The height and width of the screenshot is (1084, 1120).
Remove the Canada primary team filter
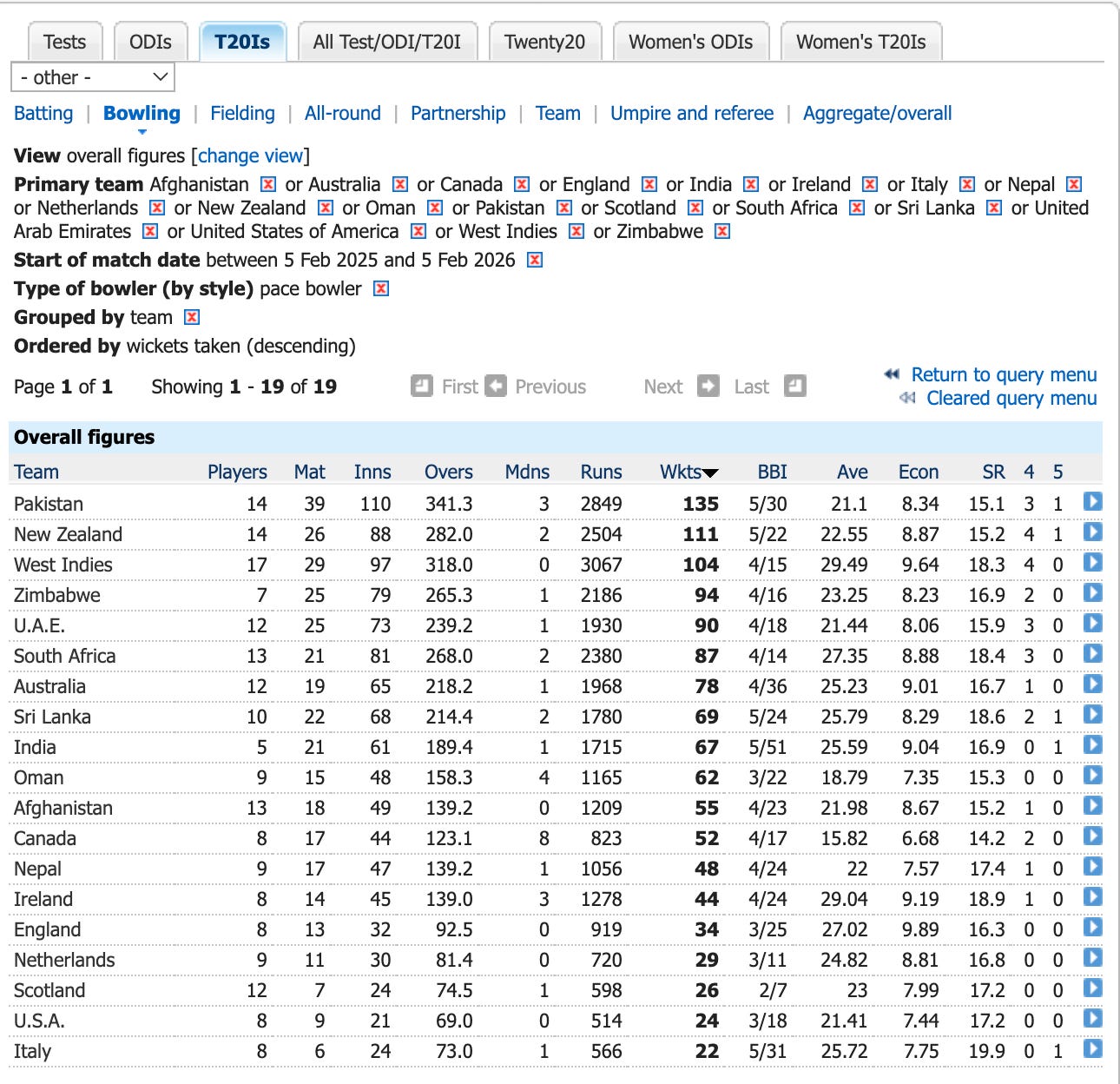tap(522, 184)
